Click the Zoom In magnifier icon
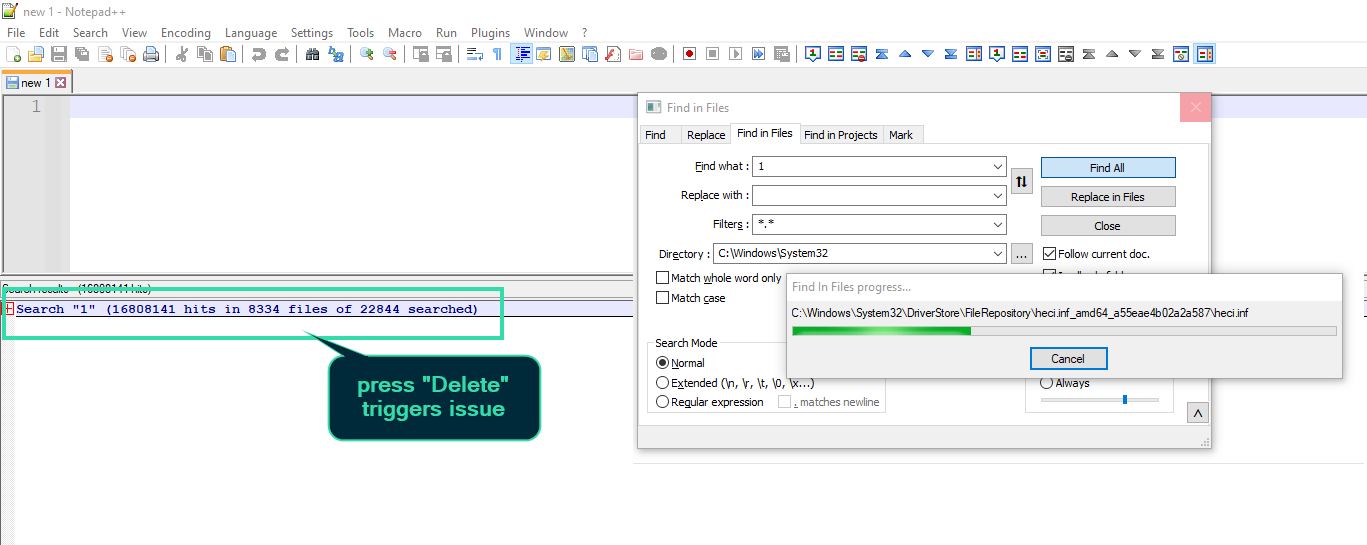 [x=367, y=54]
